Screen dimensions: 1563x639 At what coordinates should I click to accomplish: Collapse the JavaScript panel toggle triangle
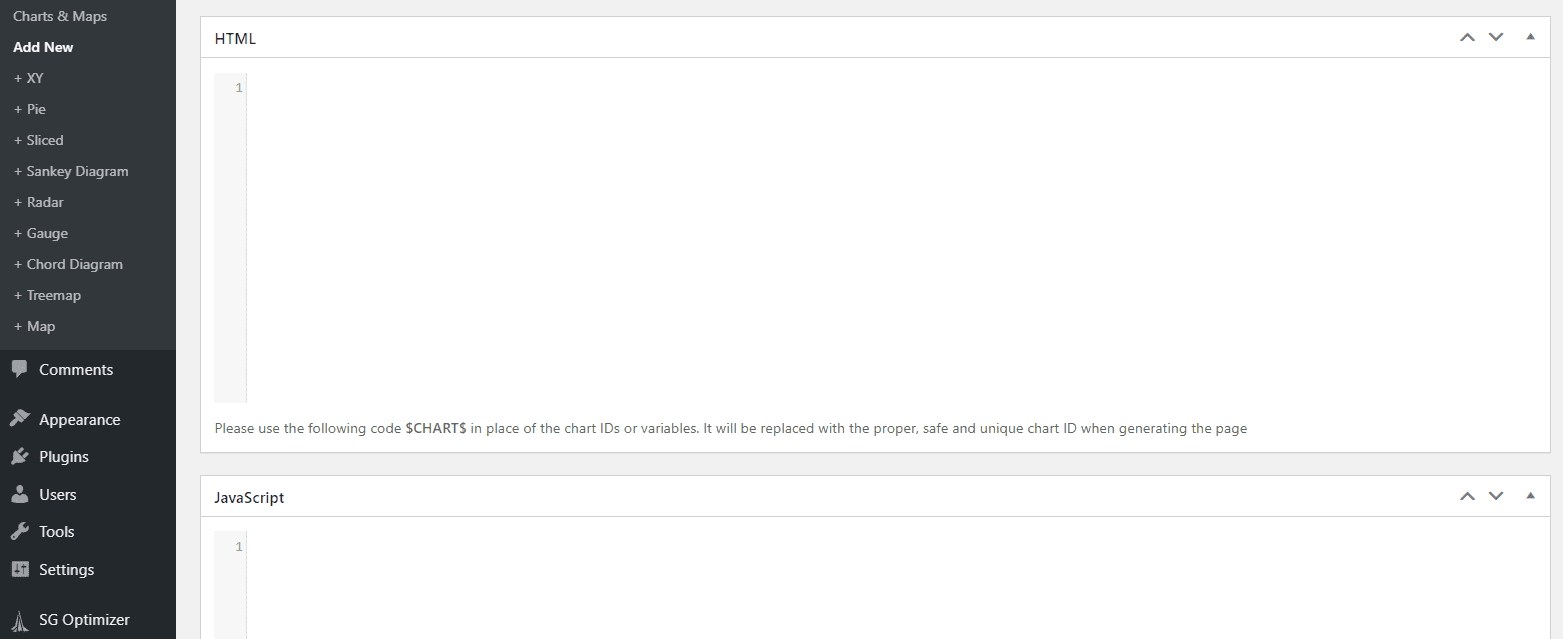pyautogui.click(x=1530, y=495)
